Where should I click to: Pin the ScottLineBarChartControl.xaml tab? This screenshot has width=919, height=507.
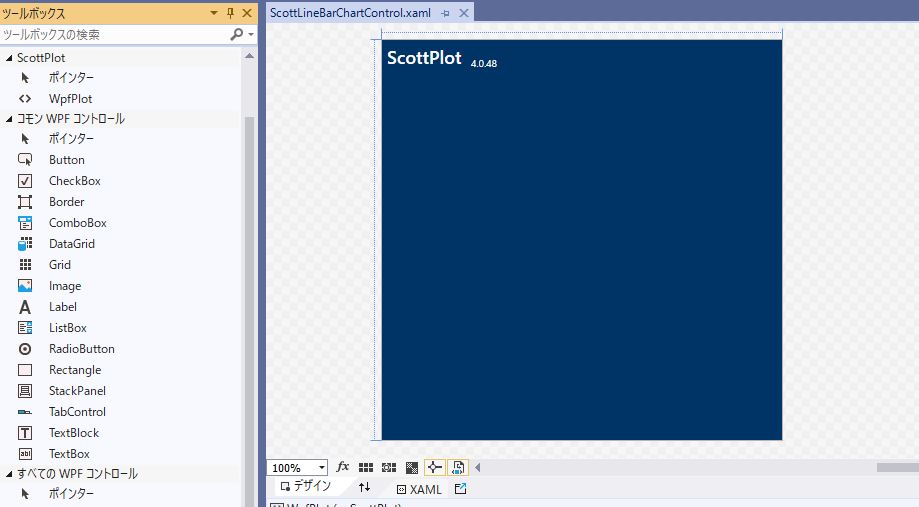click(445, 13)
